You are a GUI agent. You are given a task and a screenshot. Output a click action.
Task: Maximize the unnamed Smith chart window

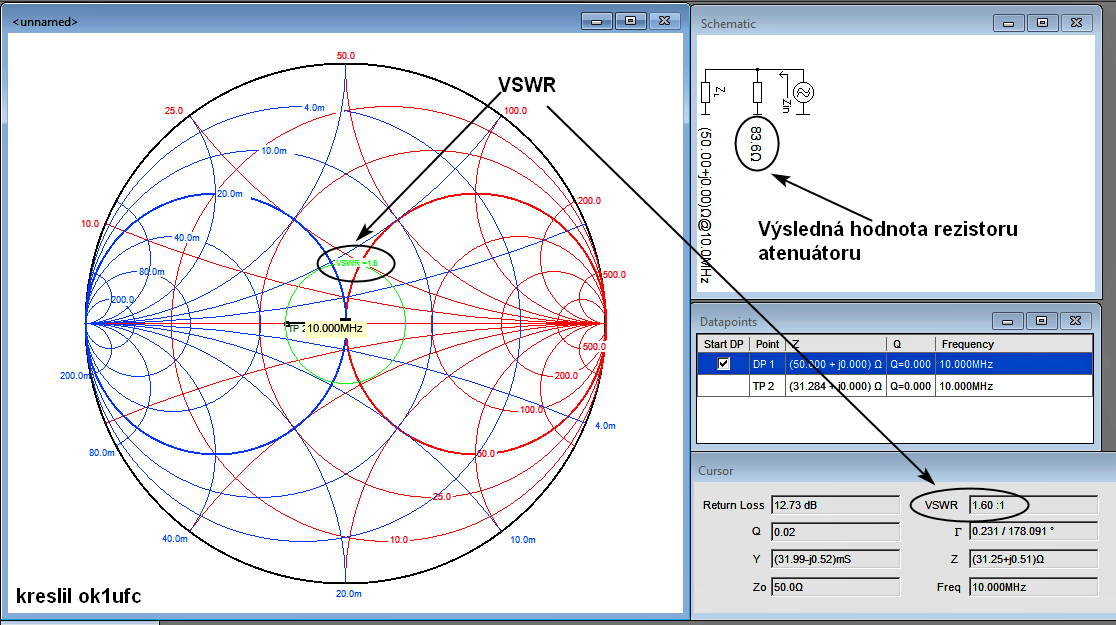click(x=630, y=20)
